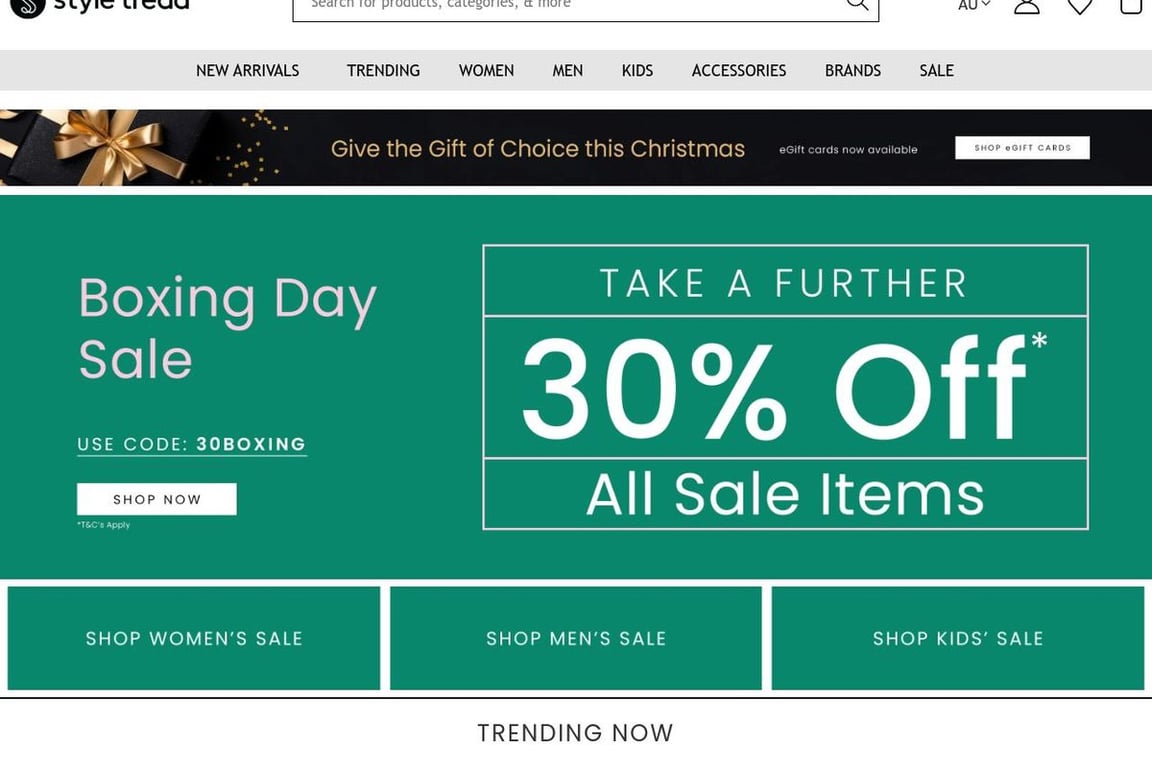This screenshot has width=1152, height=768.
Task: Open the Shop Kids' Sale tile
Action: 957,638
